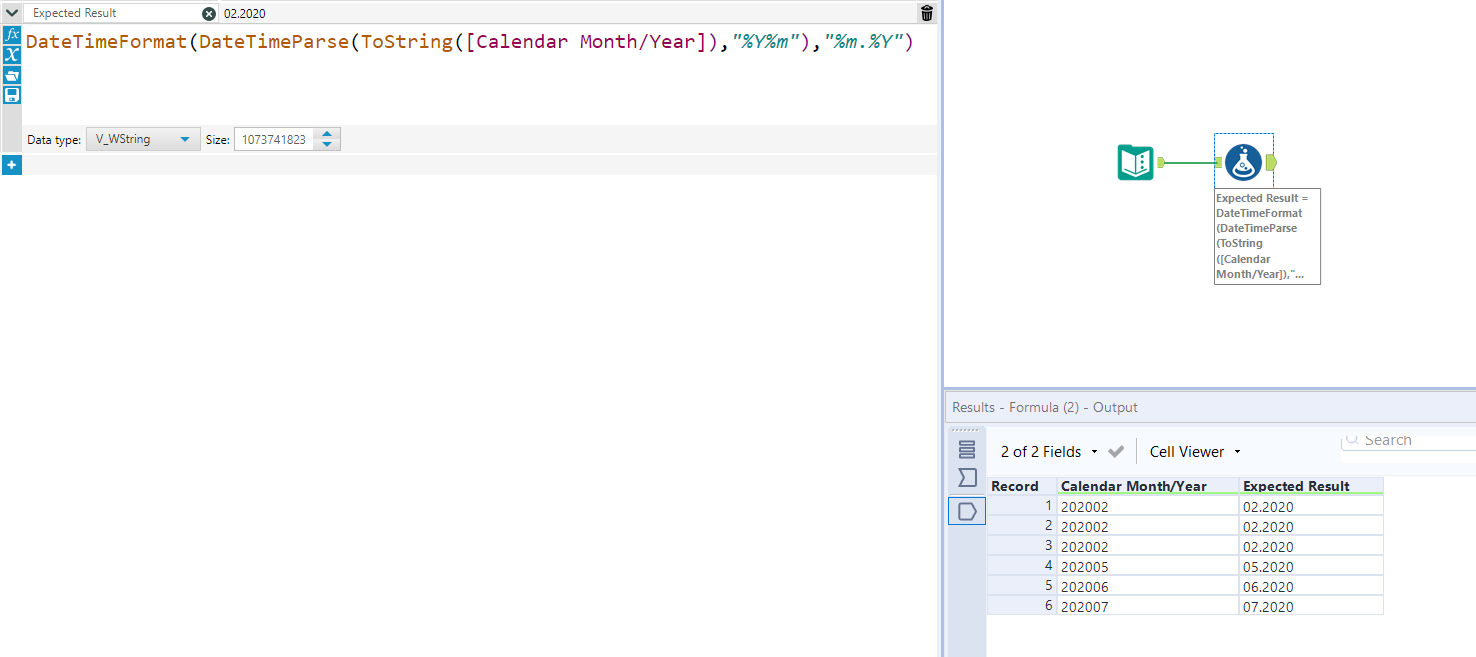
Task: Add a new expression with the plus button
Action: (12, 164)
